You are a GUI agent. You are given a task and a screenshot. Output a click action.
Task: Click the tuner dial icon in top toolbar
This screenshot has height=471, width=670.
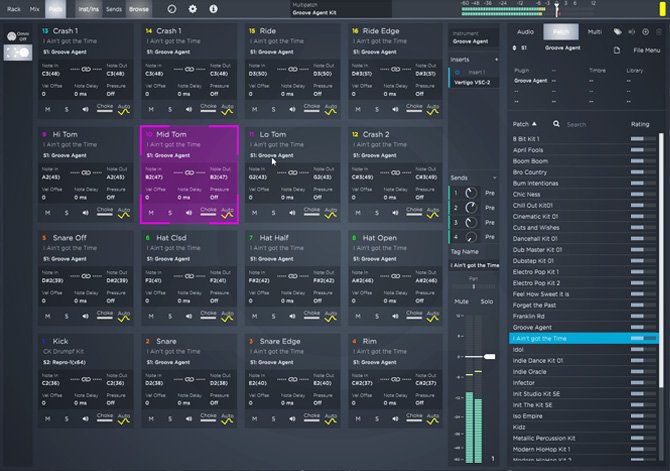point(171,8)
